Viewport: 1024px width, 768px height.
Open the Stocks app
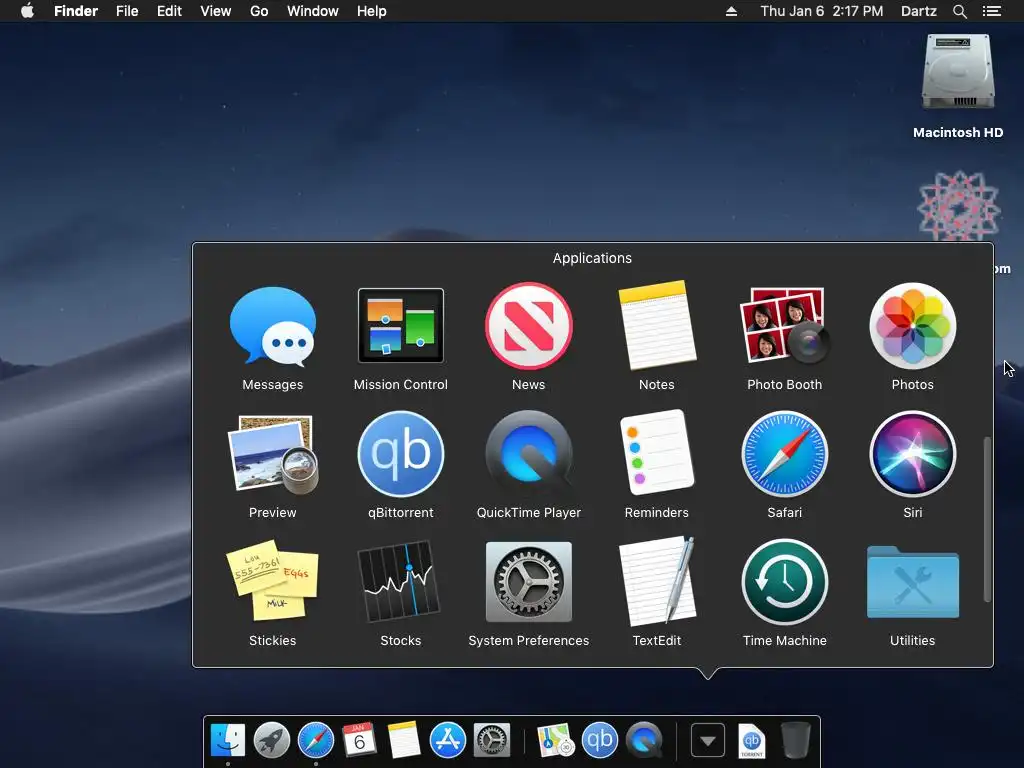400,581
